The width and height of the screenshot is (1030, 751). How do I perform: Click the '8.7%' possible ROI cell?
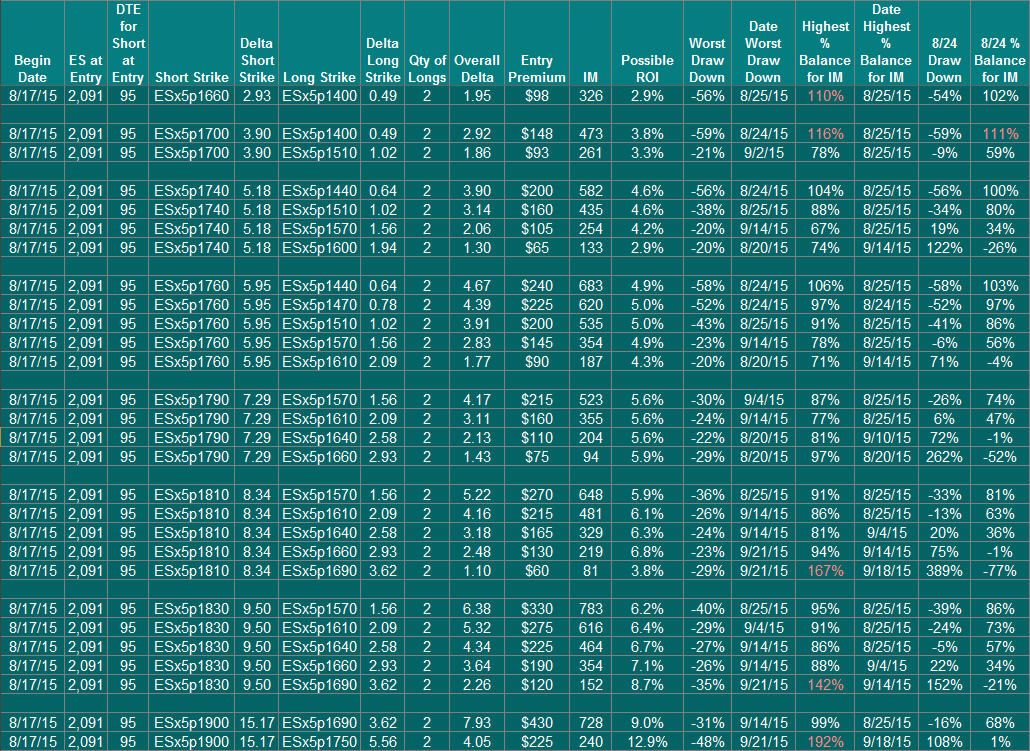point(647,685)
